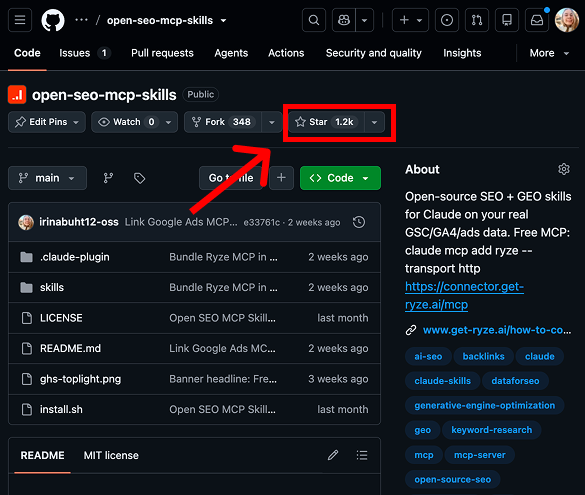Open the Insights tab
Screen dimensions: 585x495
[x=462, y=53]
